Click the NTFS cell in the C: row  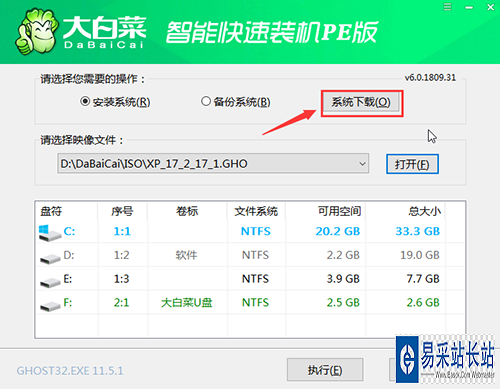tap(256, 231)
